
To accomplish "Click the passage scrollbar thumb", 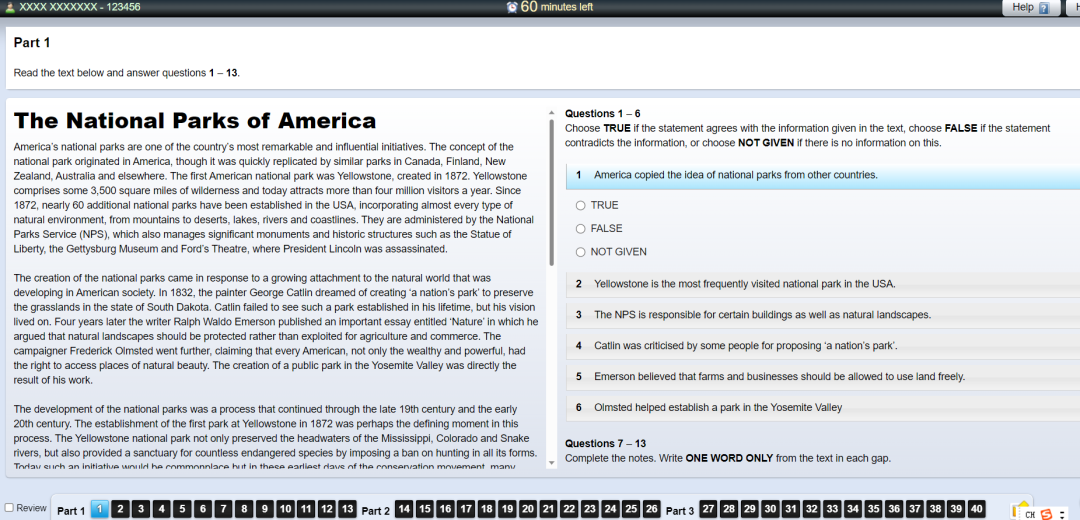I will click(x=551, y=193).
